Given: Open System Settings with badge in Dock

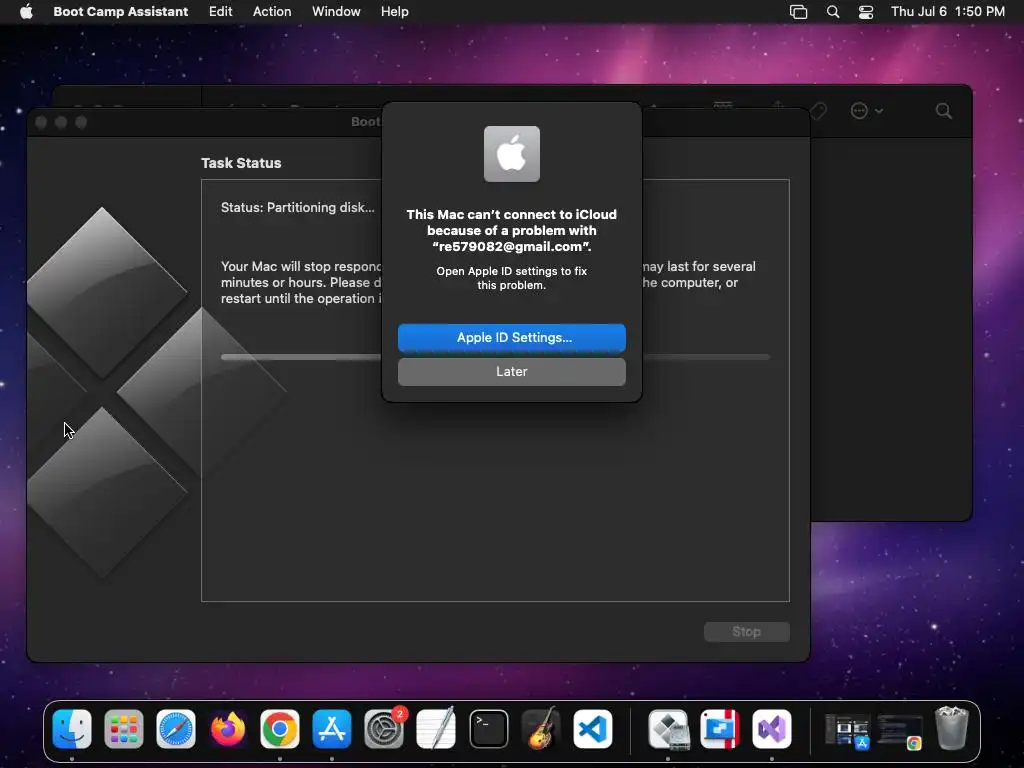Looking at the screenshot, I should click(x=384, y=729).
